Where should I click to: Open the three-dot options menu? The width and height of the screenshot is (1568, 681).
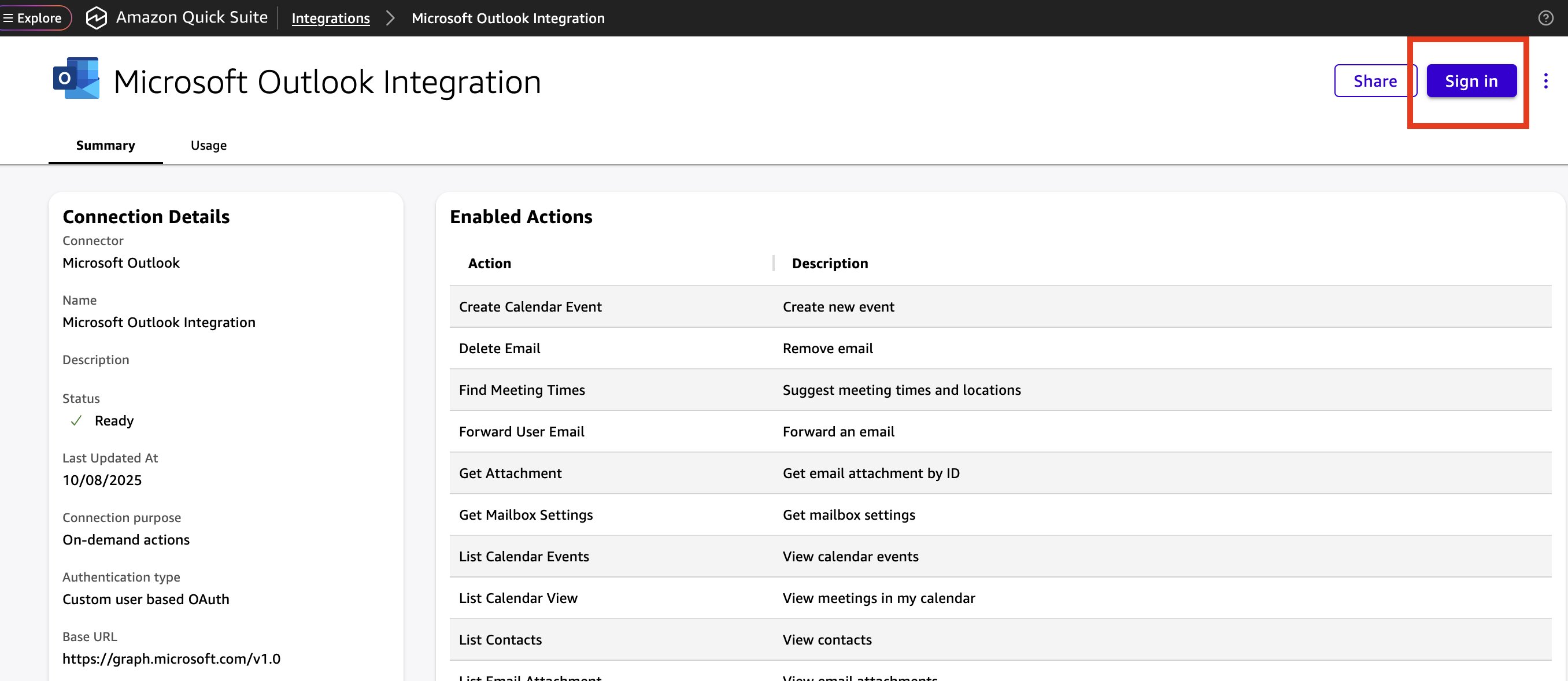1546,81
